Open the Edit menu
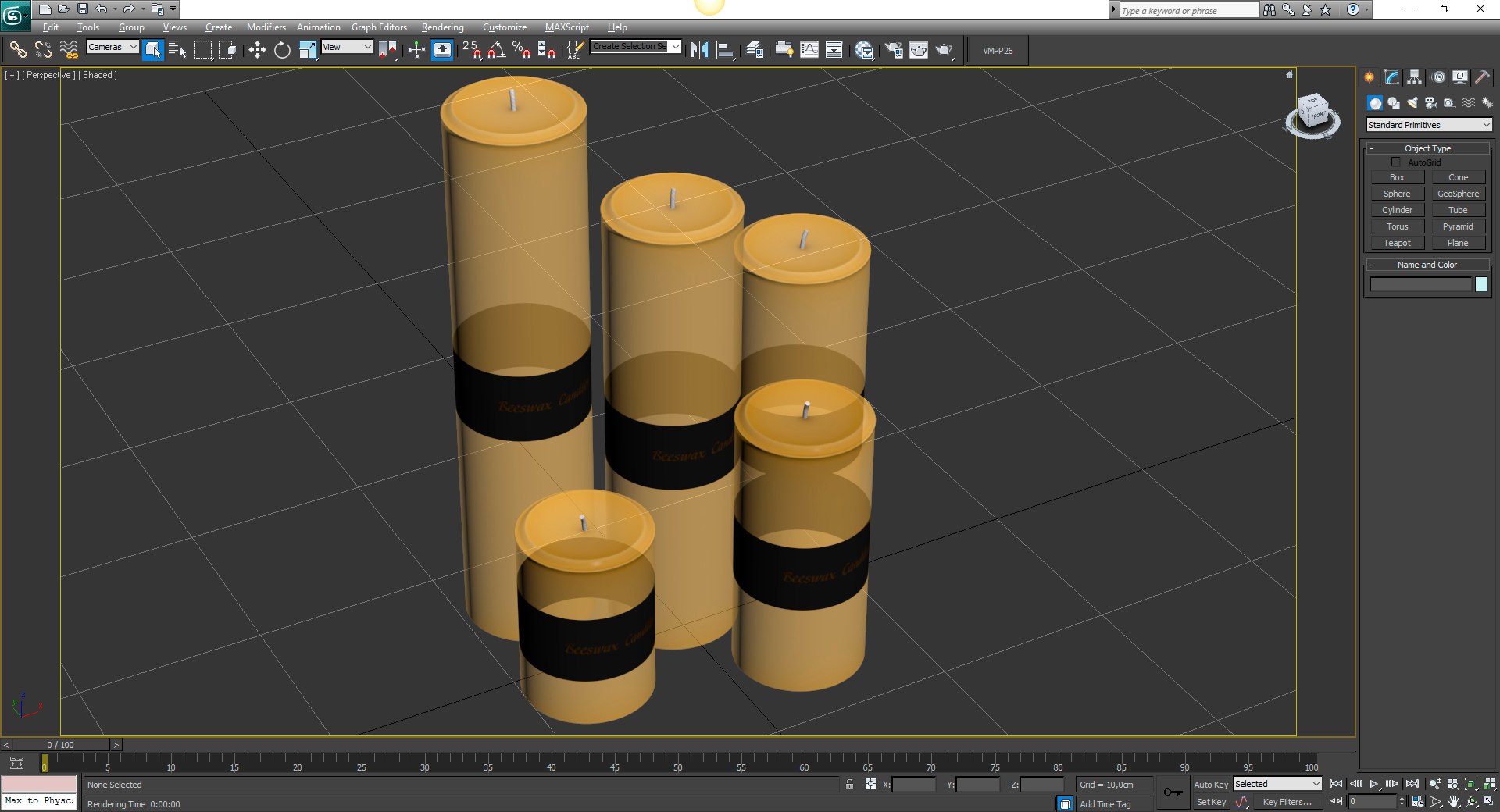The image size is (1500, 812). (51, 27)
